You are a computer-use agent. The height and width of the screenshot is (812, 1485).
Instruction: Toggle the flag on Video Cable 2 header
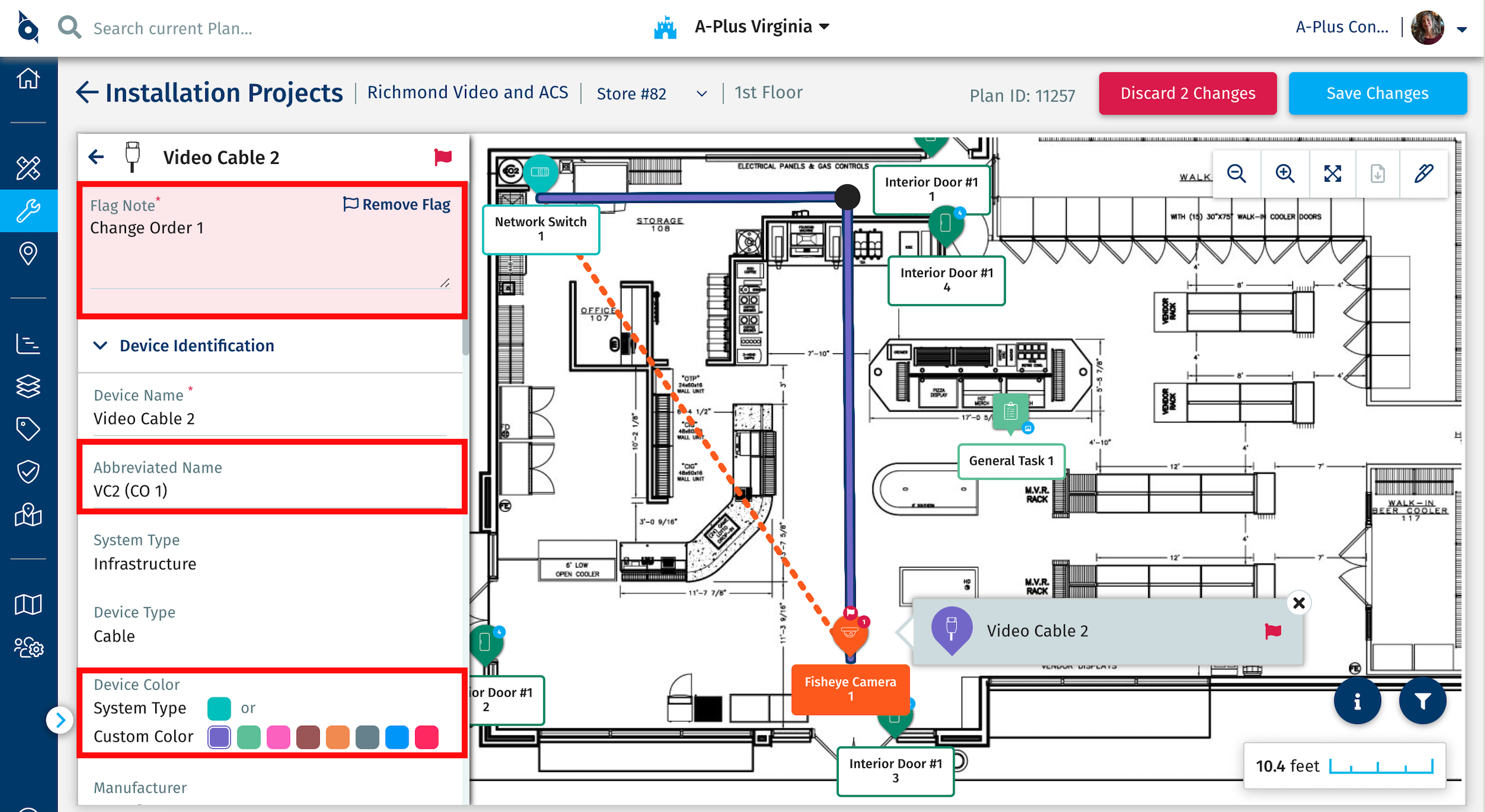click(x=442, y=157)
